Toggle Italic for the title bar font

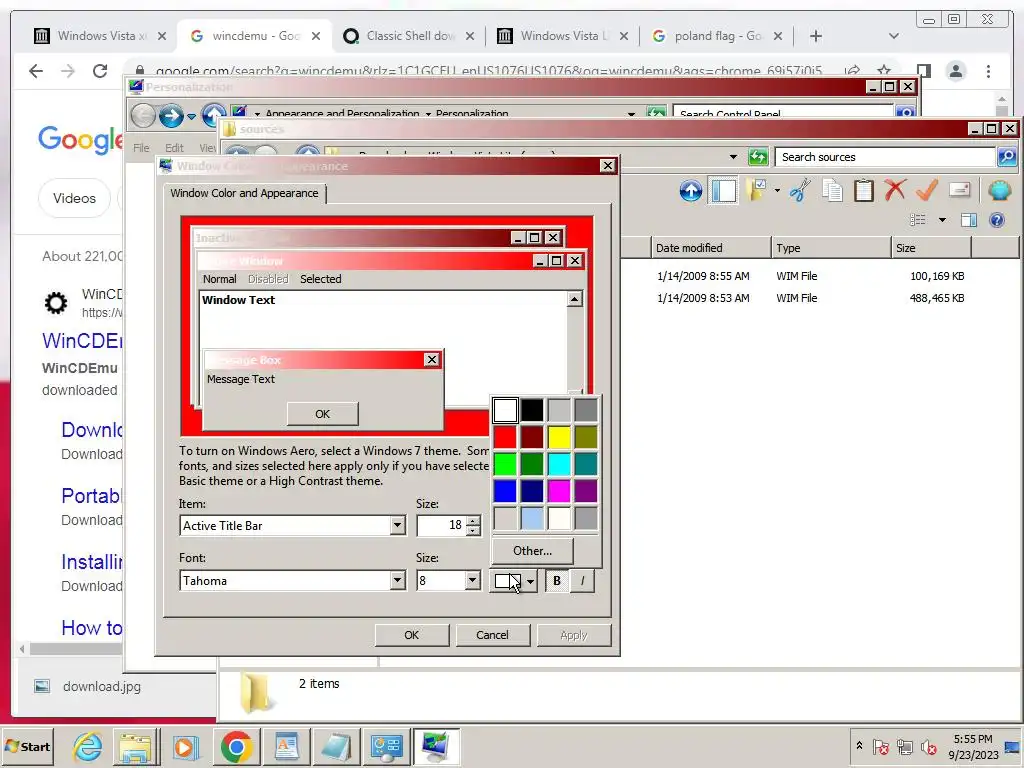[583, 581]
